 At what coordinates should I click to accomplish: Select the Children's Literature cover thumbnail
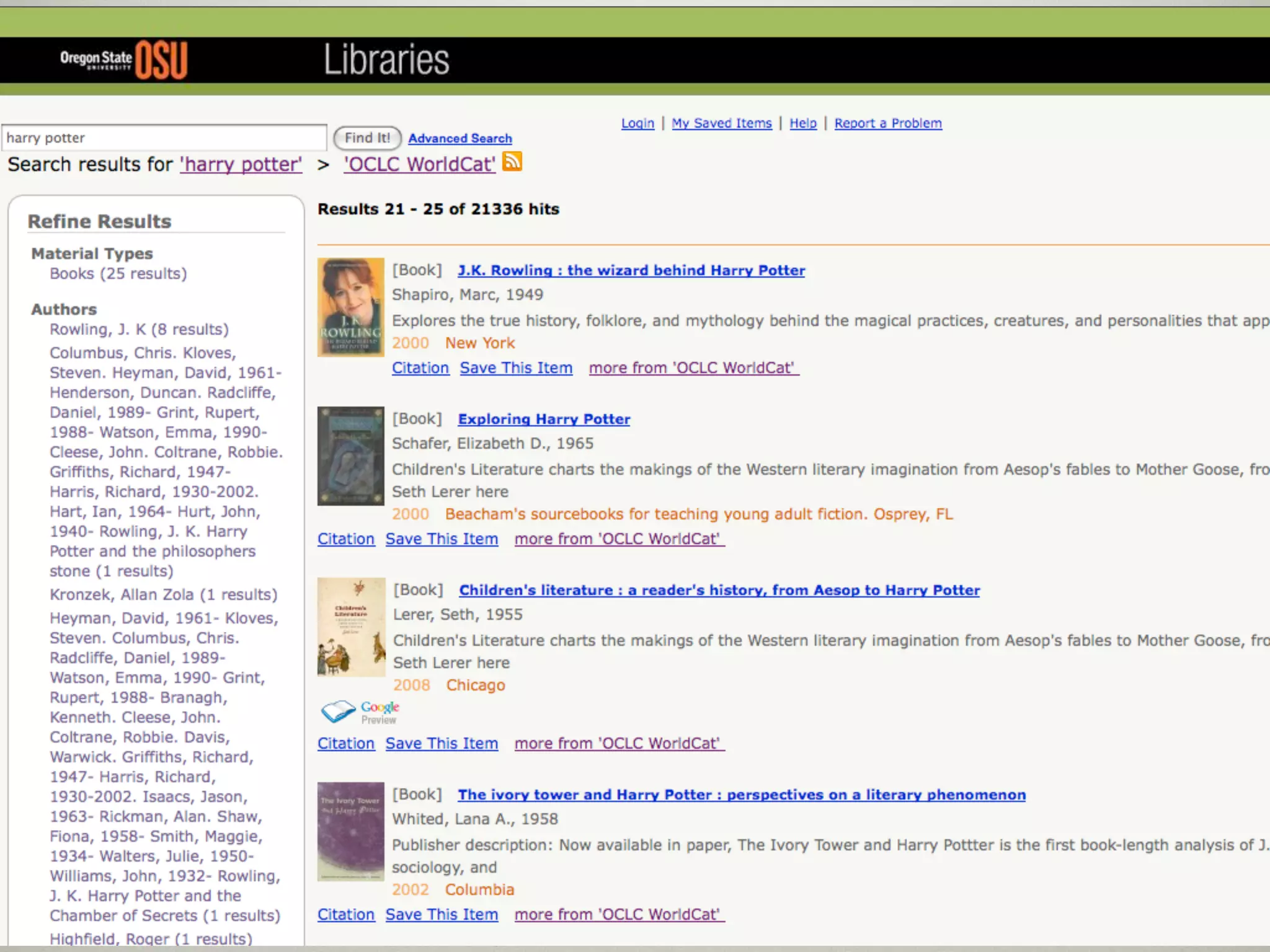[x=350, y=627]
